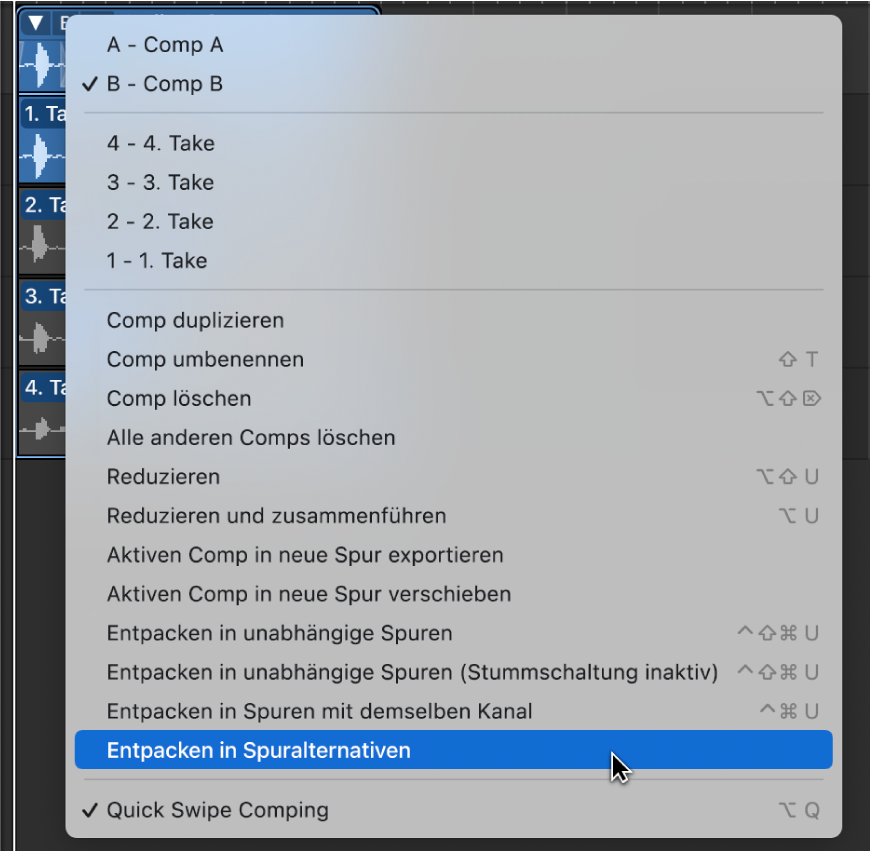Select the take lane labeled "1. Ta"
This screenshot has height=851, width=870.
[40, 114]
